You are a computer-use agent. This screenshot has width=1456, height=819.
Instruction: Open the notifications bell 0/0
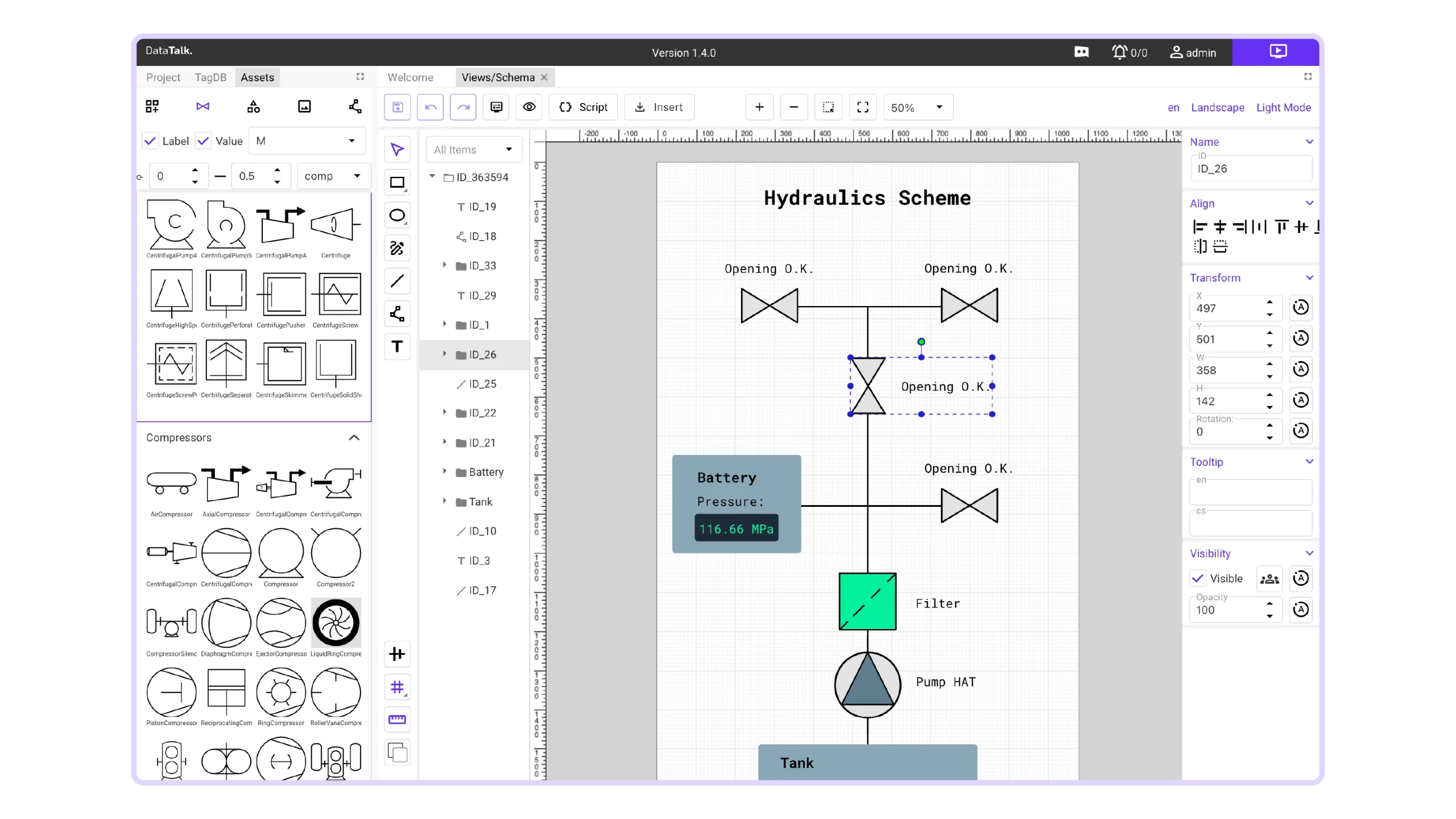pos(1130,52)
